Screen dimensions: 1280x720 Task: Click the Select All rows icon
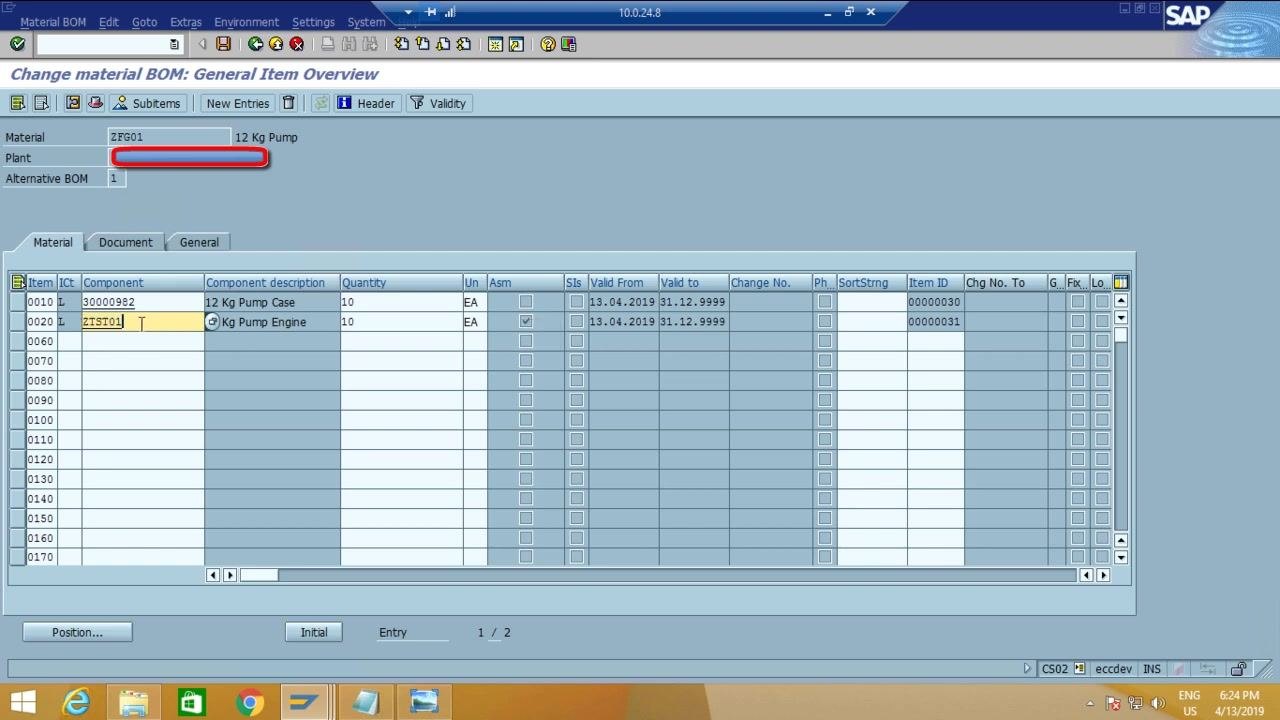point(18,103)
